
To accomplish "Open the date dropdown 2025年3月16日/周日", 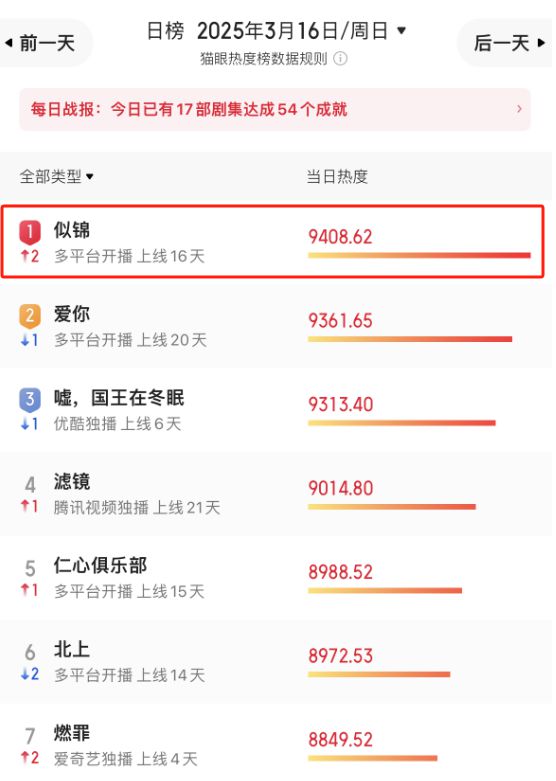I will (x=302, y=31).
